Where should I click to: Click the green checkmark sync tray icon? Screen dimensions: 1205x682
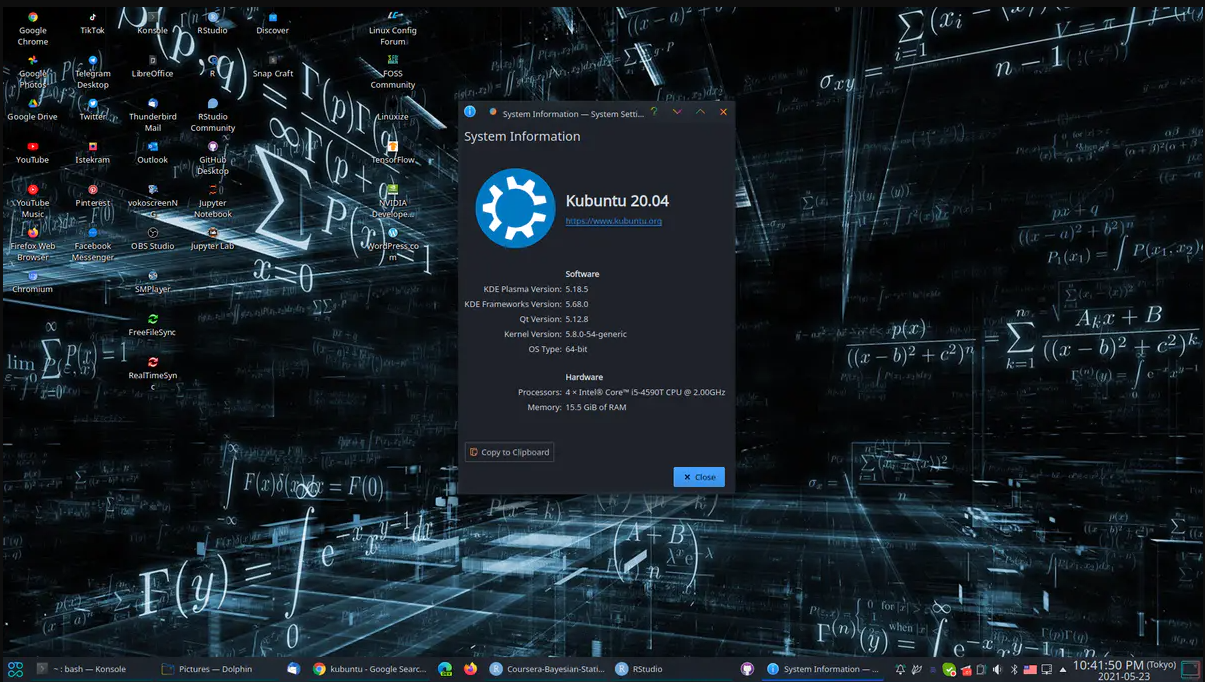click(x=949, y=669)
